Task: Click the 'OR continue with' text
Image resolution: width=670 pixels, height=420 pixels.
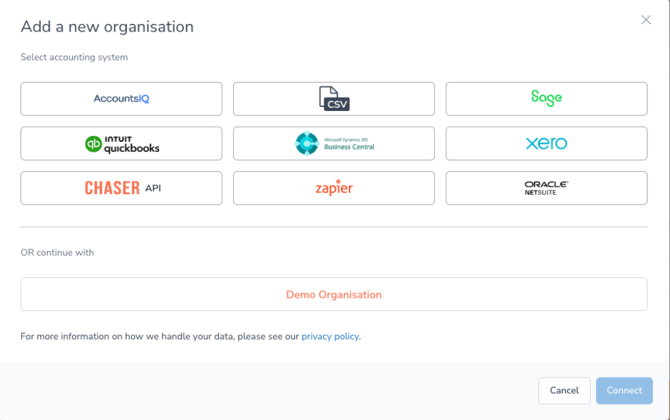Action: (57, 253)
